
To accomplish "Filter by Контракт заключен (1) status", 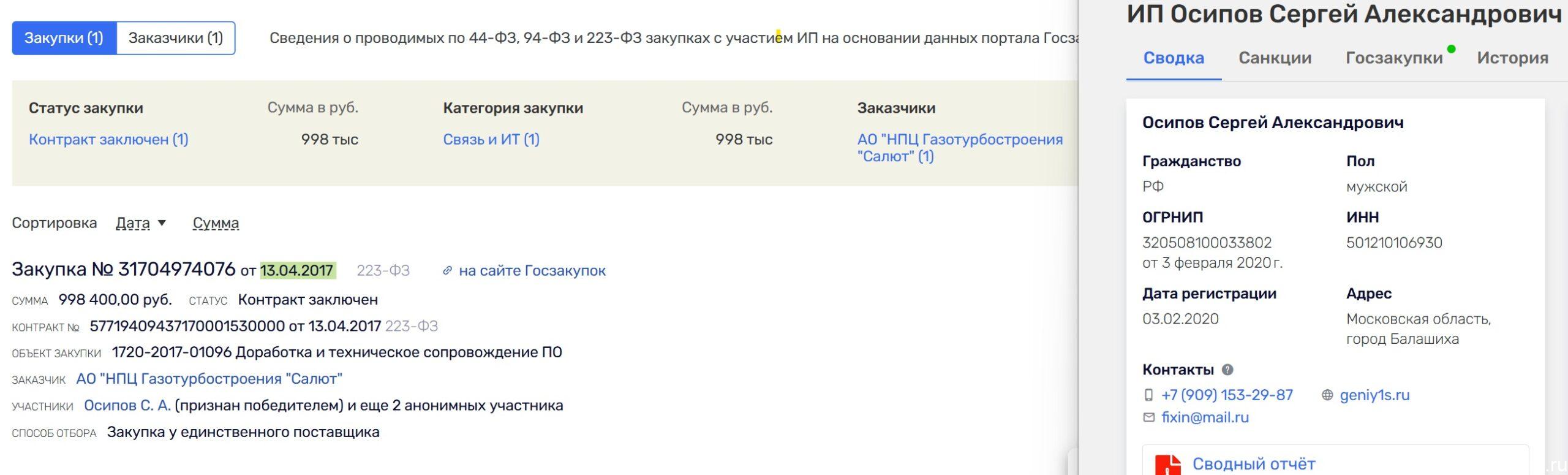I will [108, 139].
